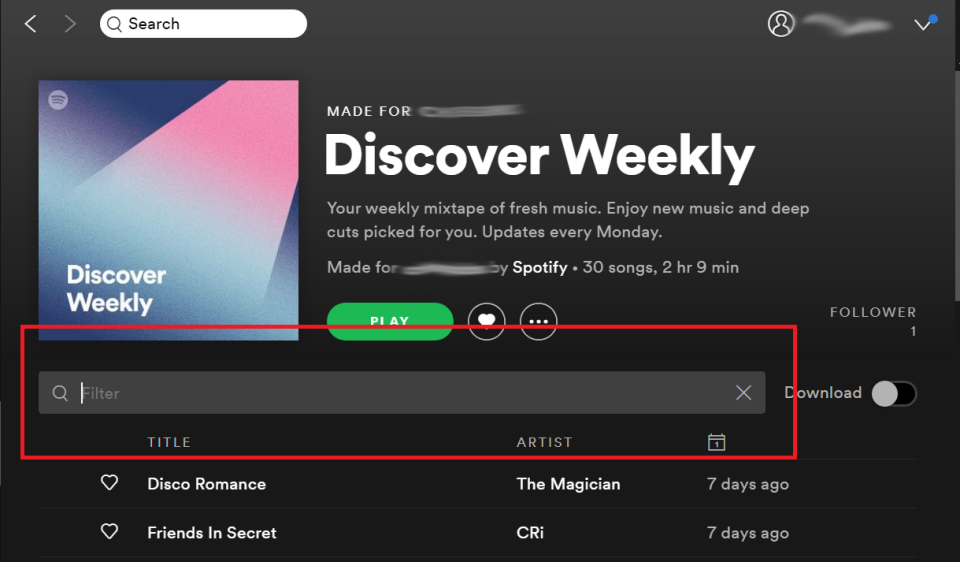This screenshot has height=562, width=960.
Task: Click the top Search box
Action: [x=203, y=24]
